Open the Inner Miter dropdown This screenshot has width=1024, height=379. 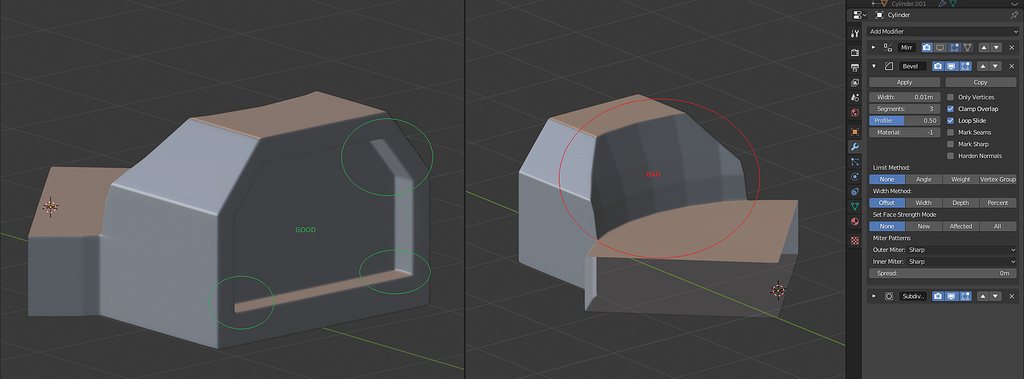(x=942, y=261)
